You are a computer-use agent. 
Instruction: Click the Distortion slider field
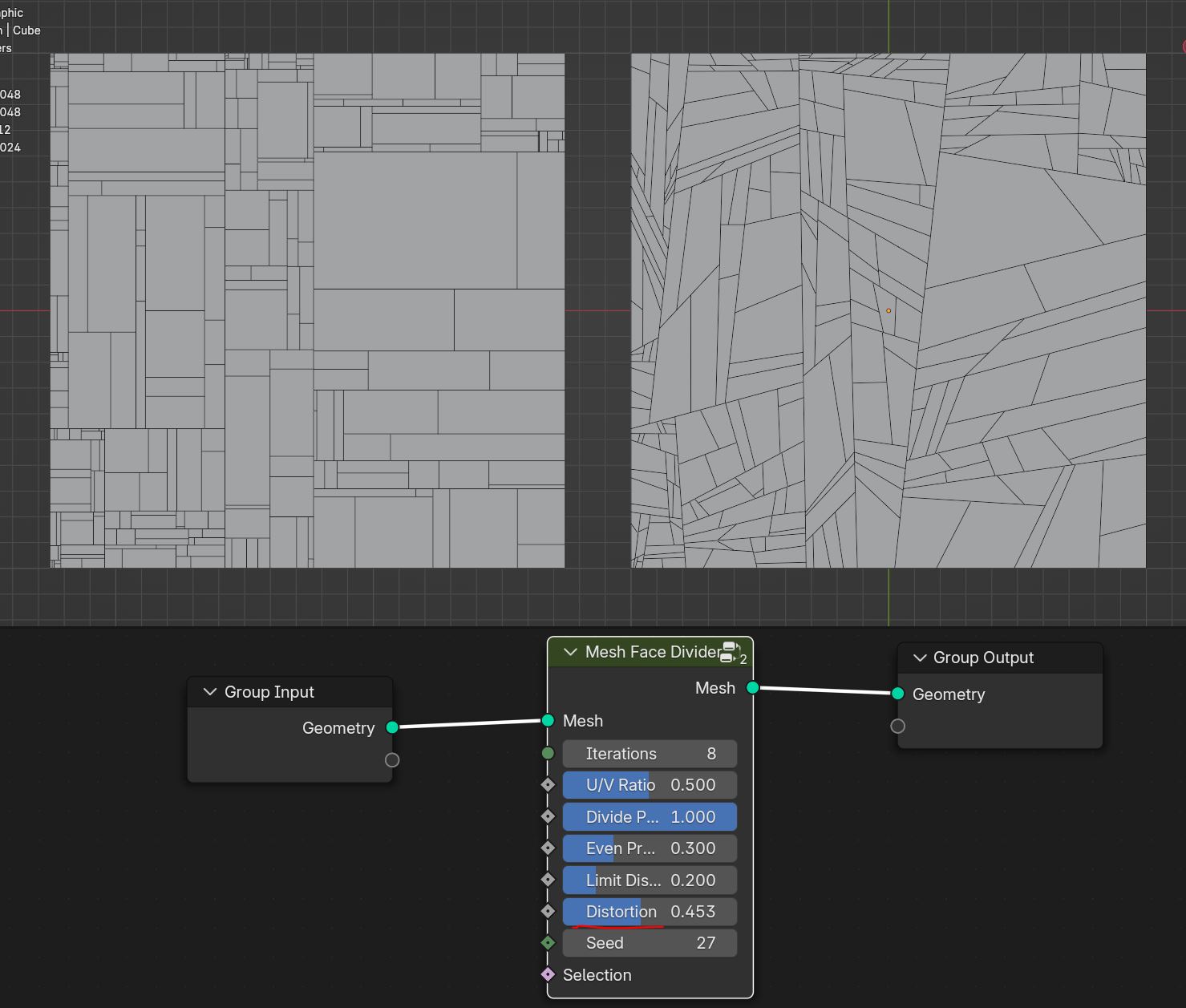tap(650, 912)
